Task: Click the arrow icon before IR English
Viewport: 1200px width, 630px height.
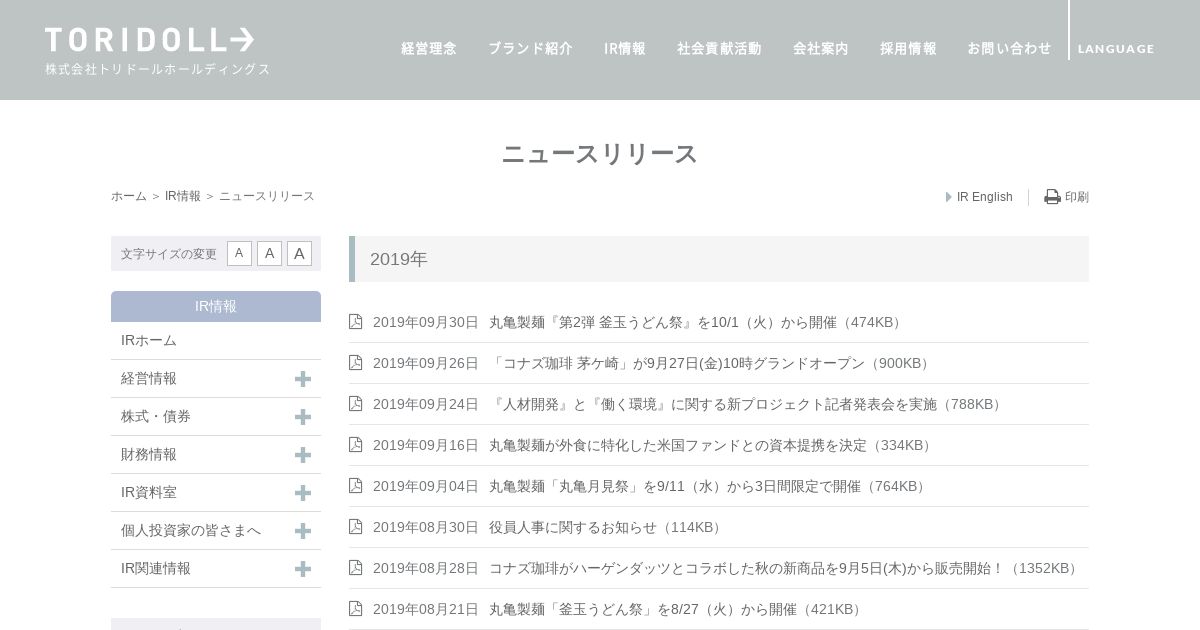Action: 949,197
